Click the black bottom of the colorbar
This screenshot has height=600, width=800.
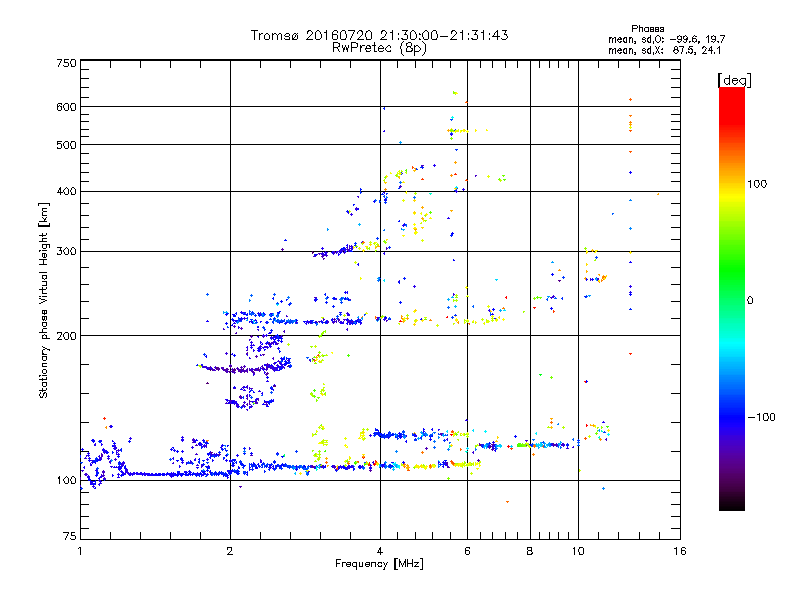(732, 504)
